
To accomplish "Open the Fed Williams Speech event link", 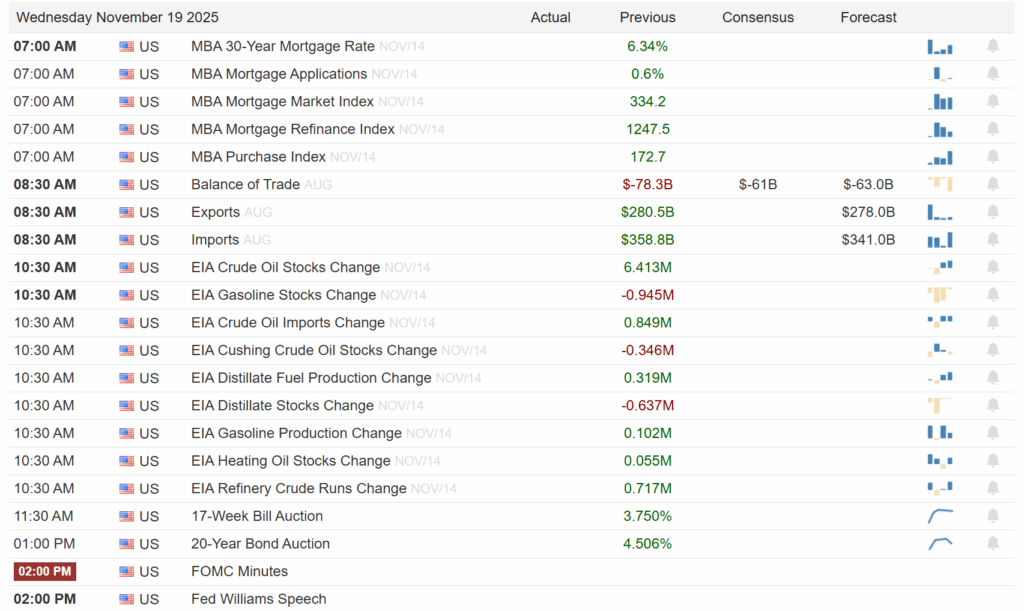I will [258, 599].
